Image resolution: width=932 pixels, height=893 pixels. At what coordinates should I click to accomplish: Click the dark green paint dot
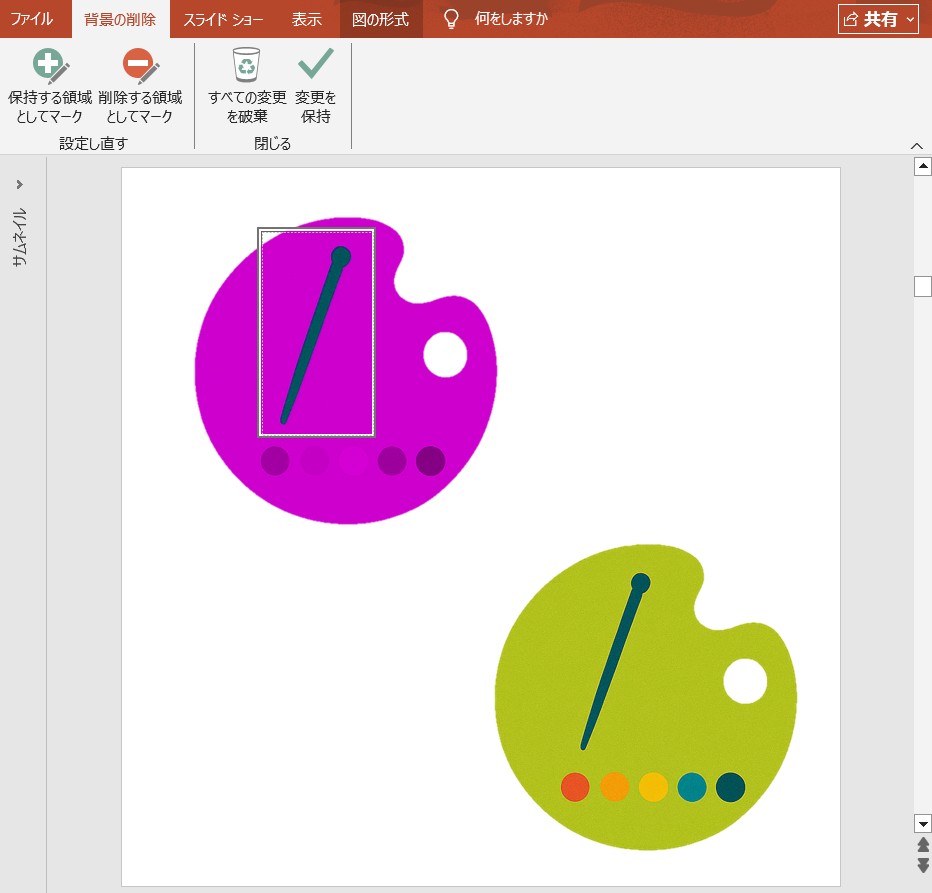point(731,787)
